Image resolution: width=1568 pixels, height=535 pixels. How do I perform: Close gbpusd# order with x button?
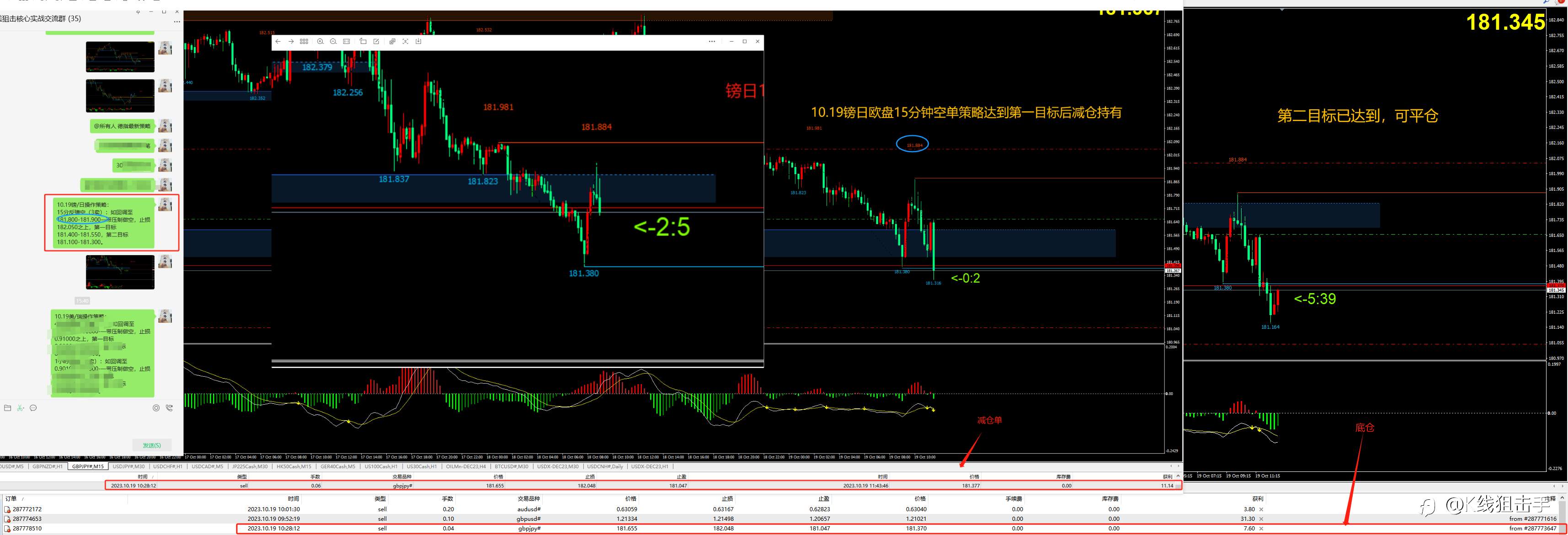(1261, 519)
